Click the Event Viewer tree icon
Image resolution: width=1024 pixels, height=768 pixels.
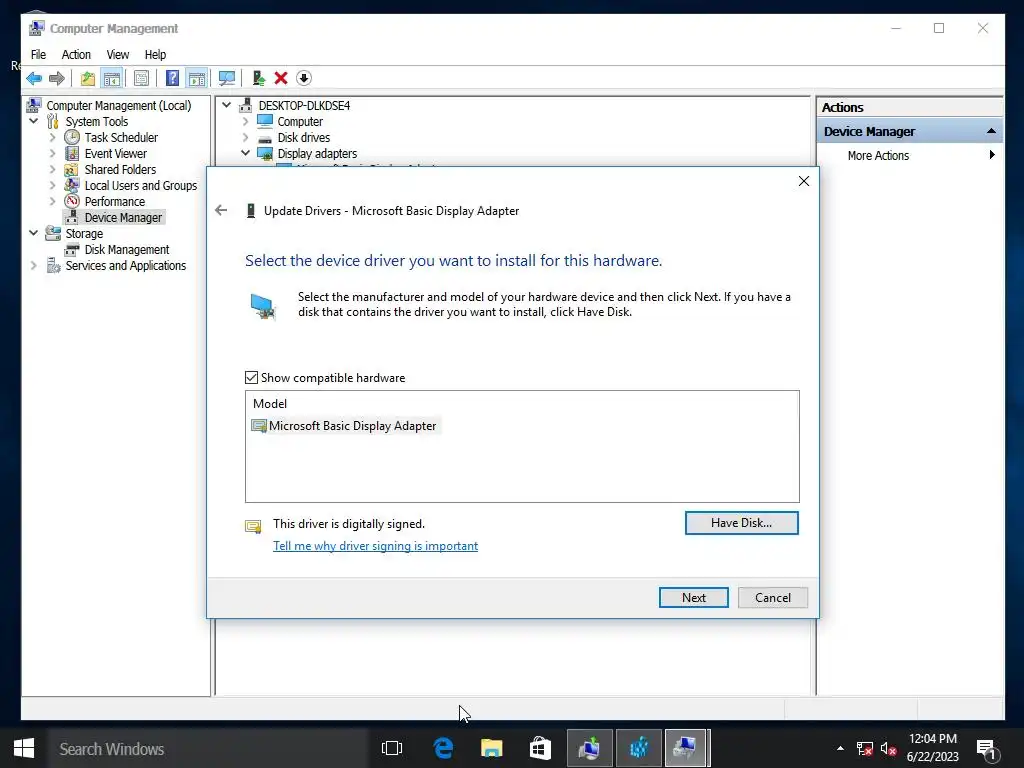(72, 153)
